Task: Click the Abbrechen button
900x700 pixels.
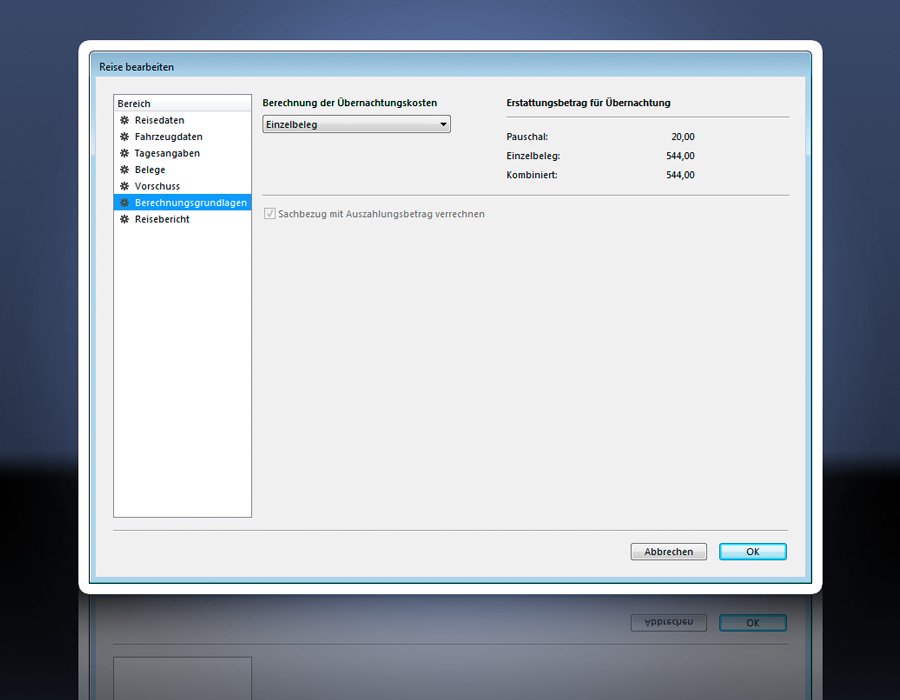Action: (669, 552)
